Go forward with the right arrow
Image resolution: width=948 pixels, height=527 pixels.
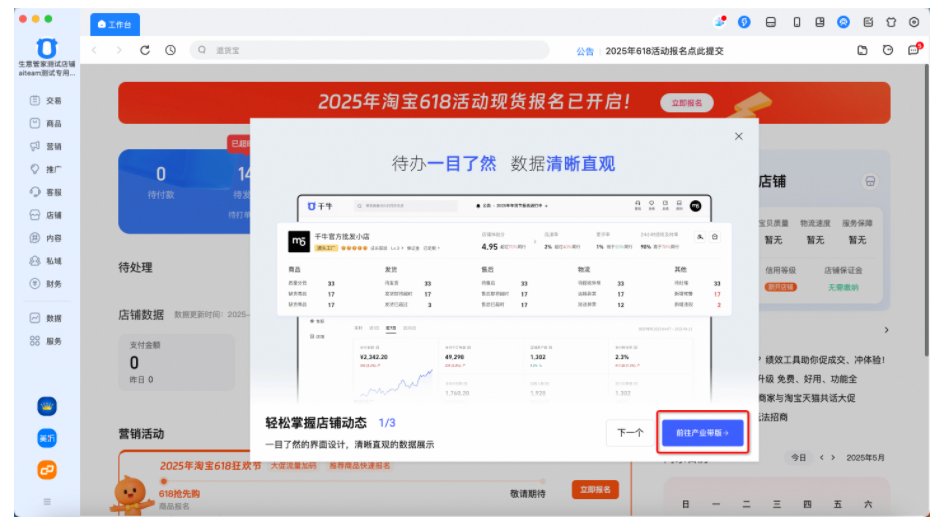click(x=119, y=50)
